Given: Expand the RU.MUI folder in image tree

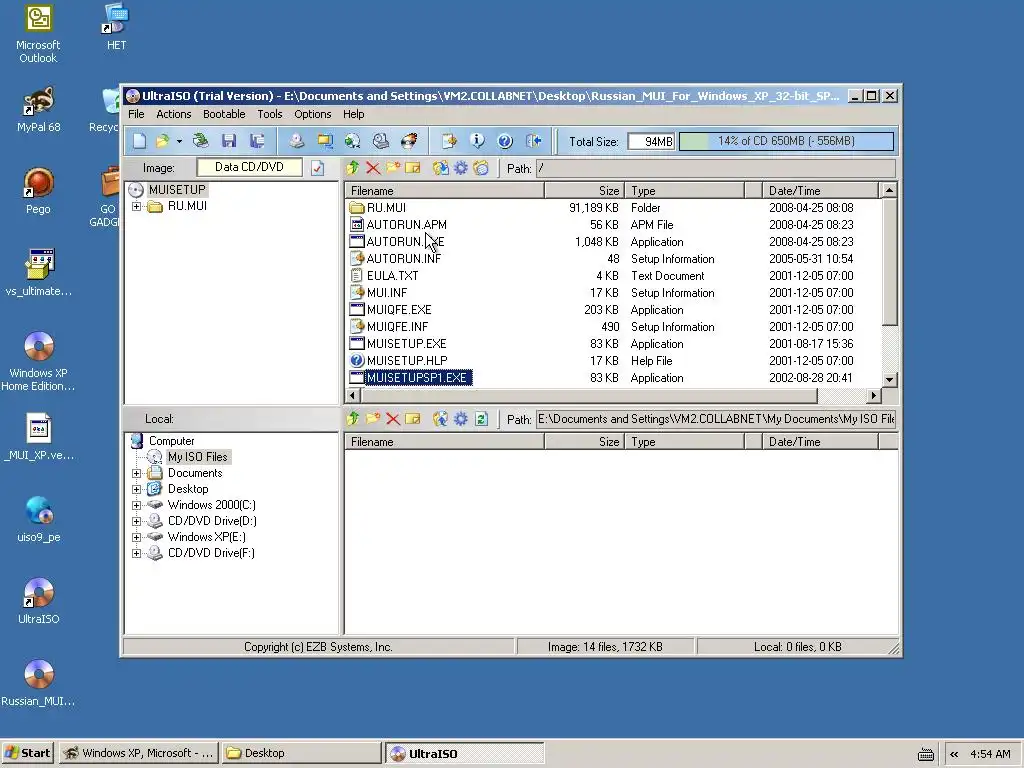Looking at the screenshot, I should (x=136, y=206).
